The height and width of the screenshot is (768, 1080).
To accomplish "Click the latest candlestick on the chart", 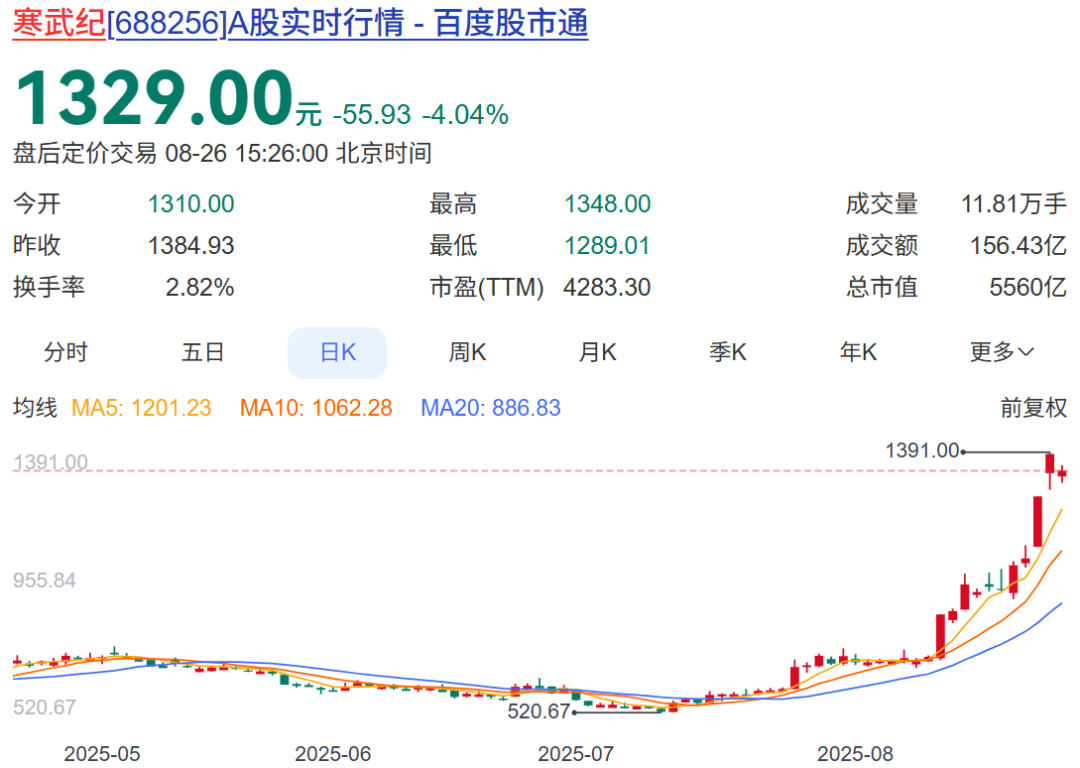I will point(1062,473).
